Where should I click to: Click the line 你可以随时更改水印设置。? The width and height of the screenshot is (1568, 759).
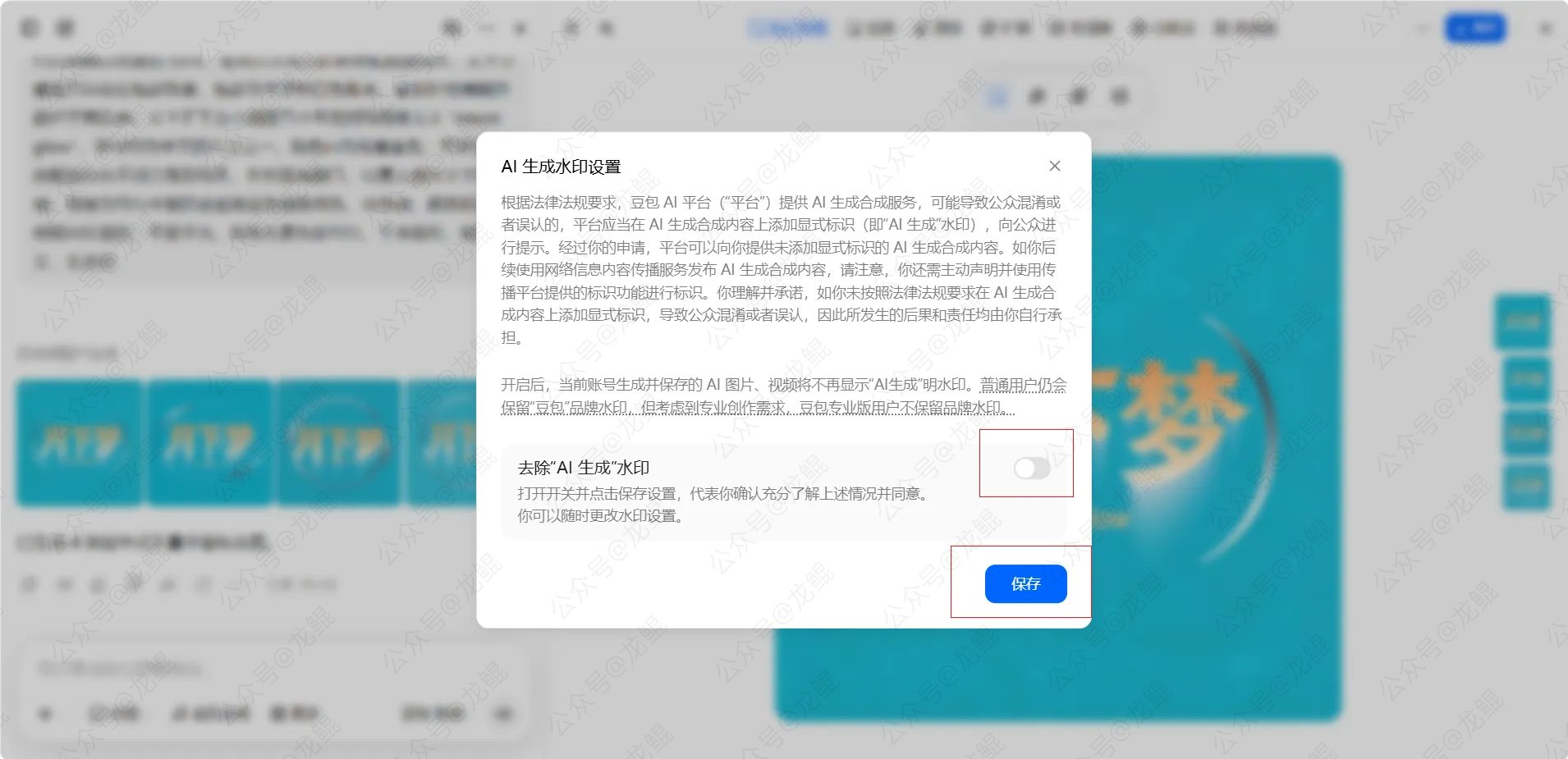coord(603,516)
